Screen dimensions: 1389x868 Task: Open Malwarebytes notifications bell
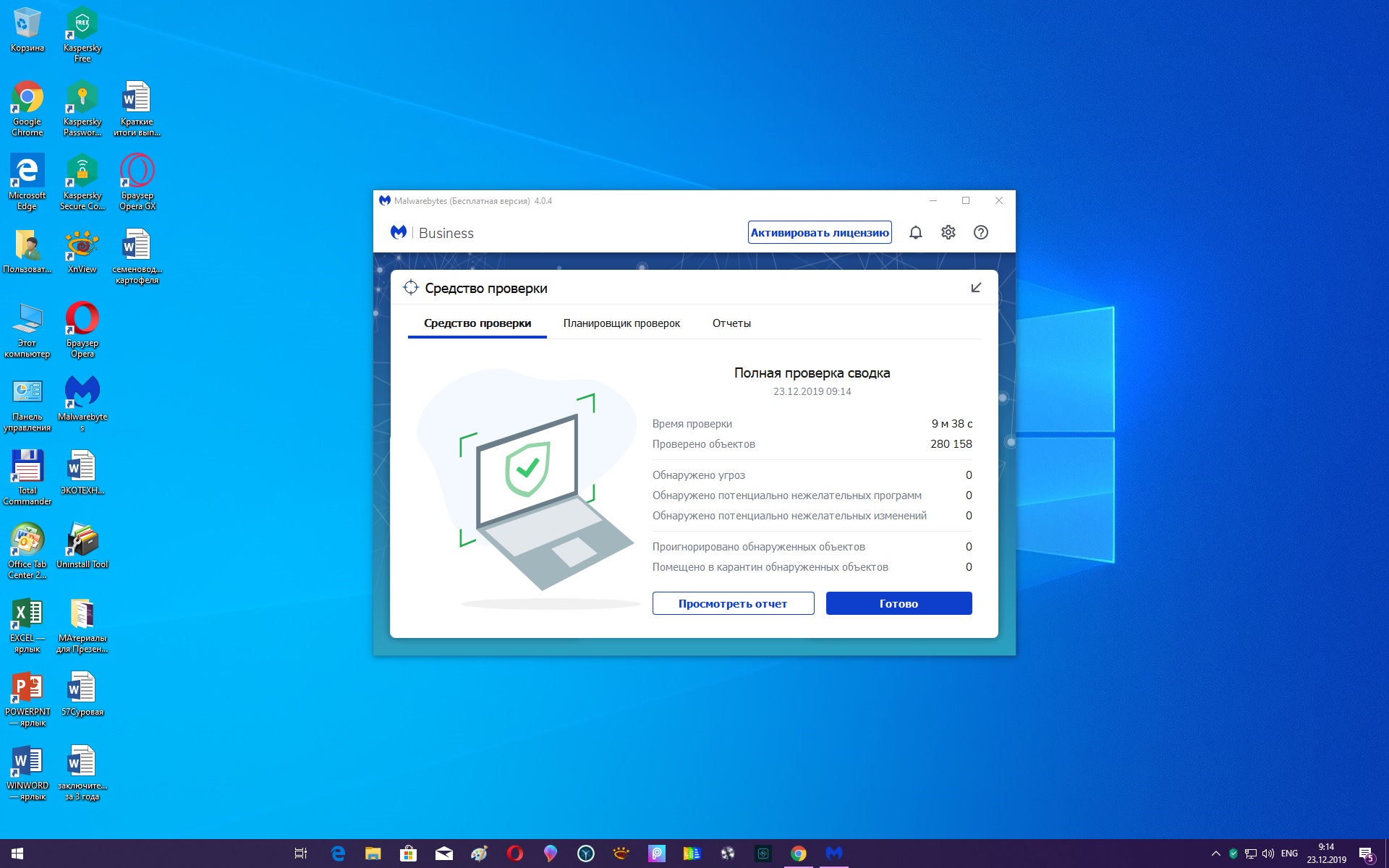point(915,232)
